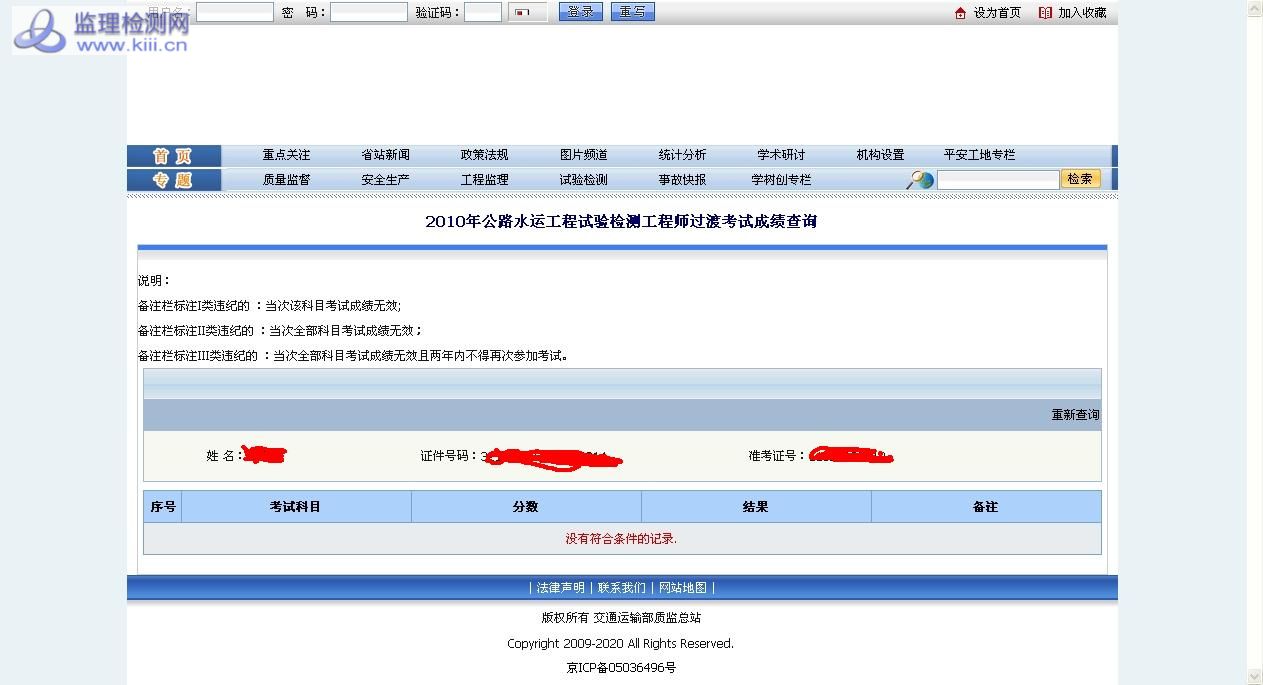The width and height of the screenshot is (1263, 685).
Task: Click the book icon beside 加入收藏
Action: point(1045,13)
